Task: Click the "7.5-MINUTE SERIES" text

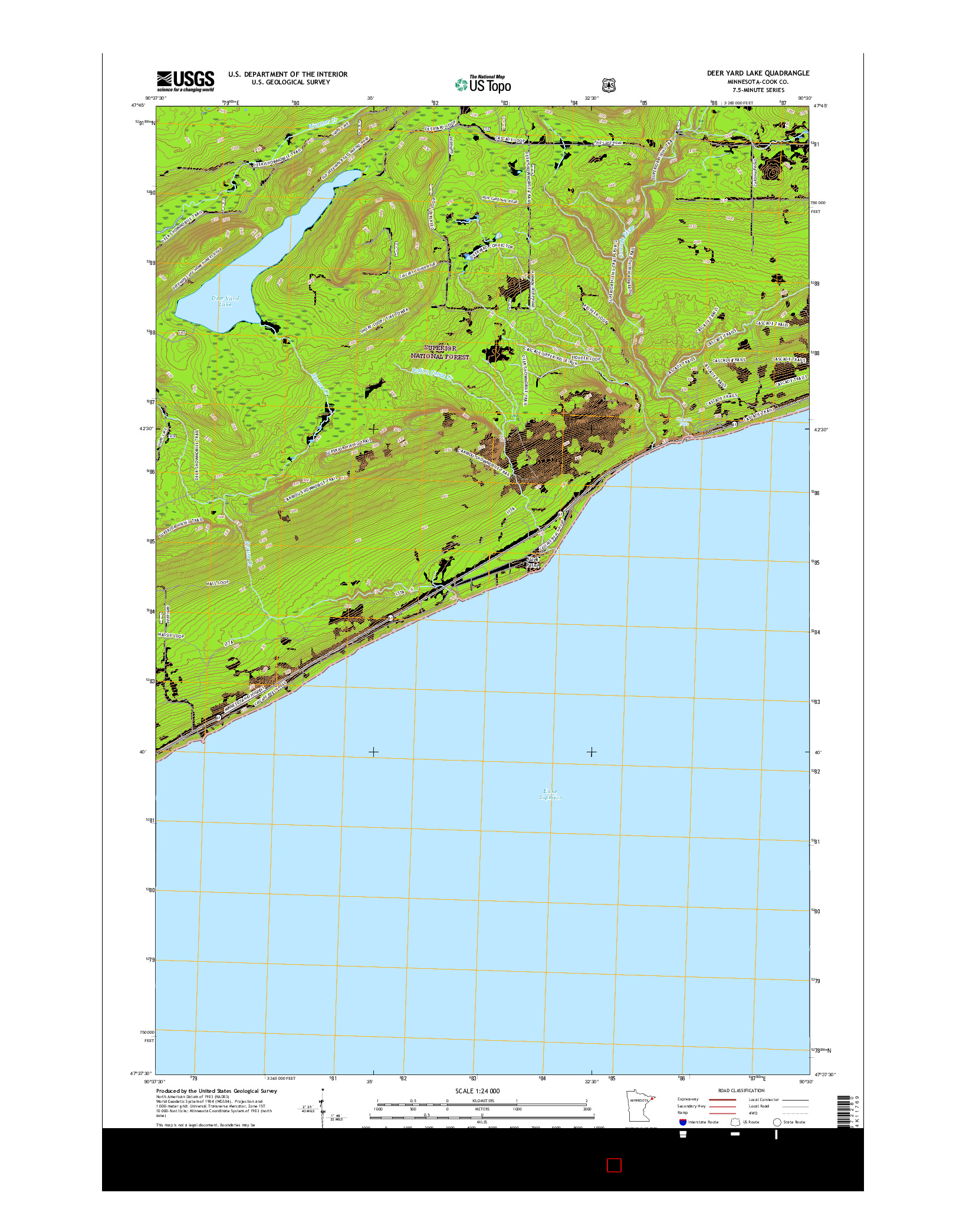Action: 758,90
